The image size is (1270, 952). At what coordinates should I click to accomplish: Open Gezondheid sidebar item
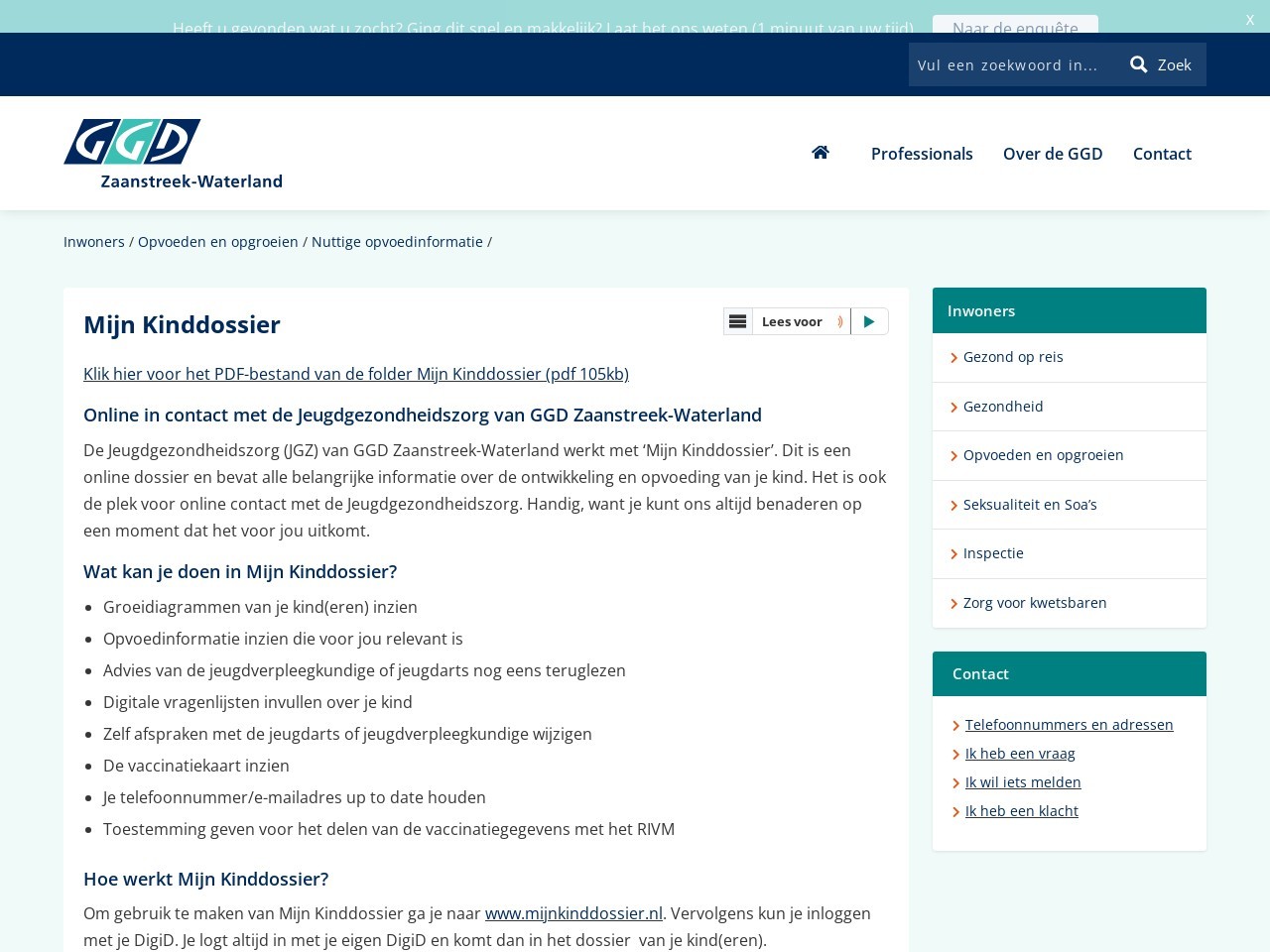click(x=1070, y=407)
